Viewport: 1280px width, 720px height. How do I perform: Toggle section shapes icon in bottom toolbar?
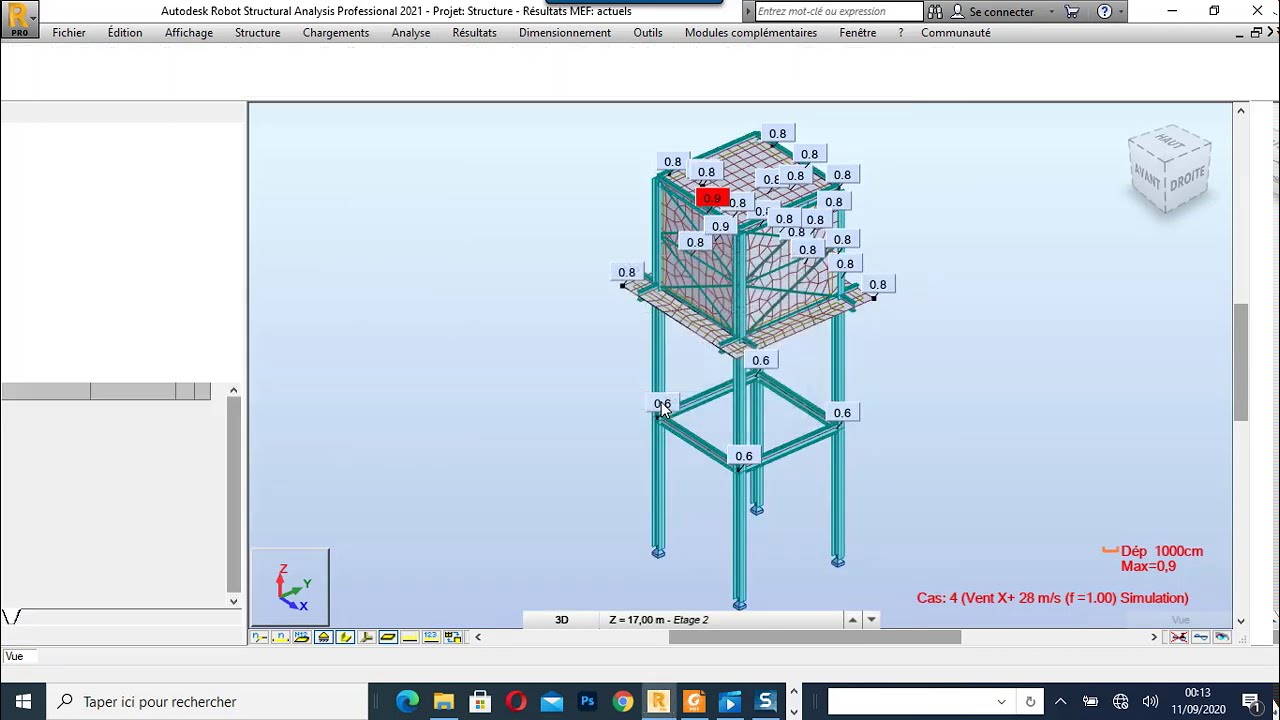(x=366, y=637)
